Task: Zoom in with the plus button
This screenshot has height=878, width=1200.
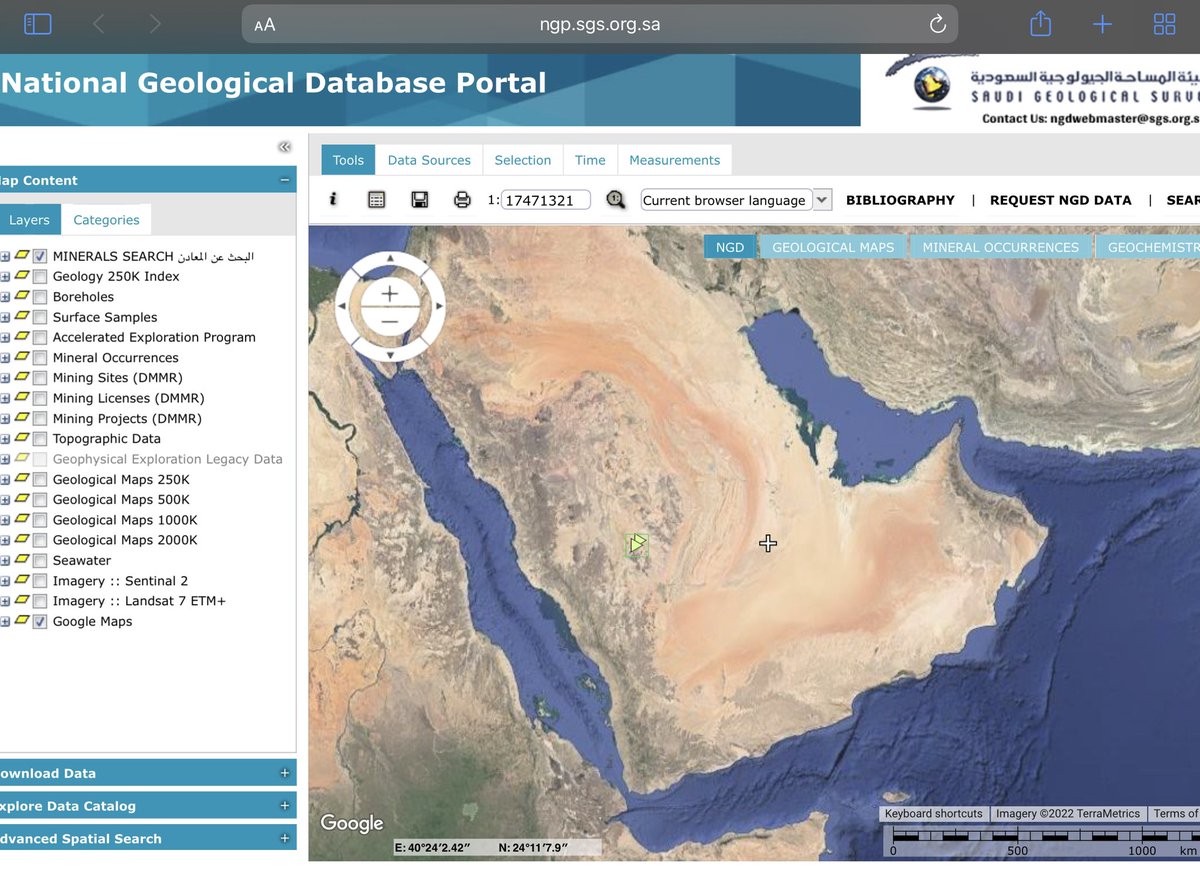Action: coord(390,294)
